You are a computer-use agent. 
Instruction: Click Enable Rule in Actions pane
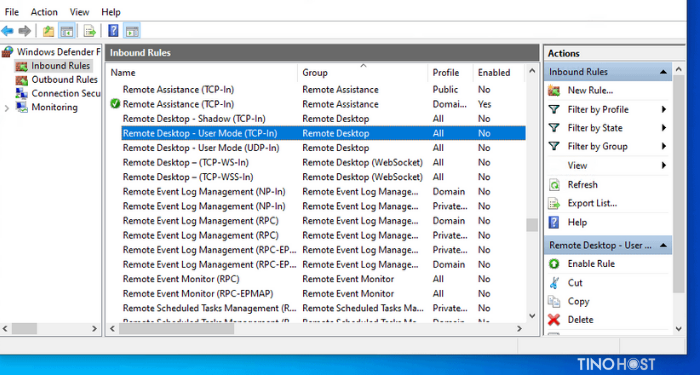591,264
